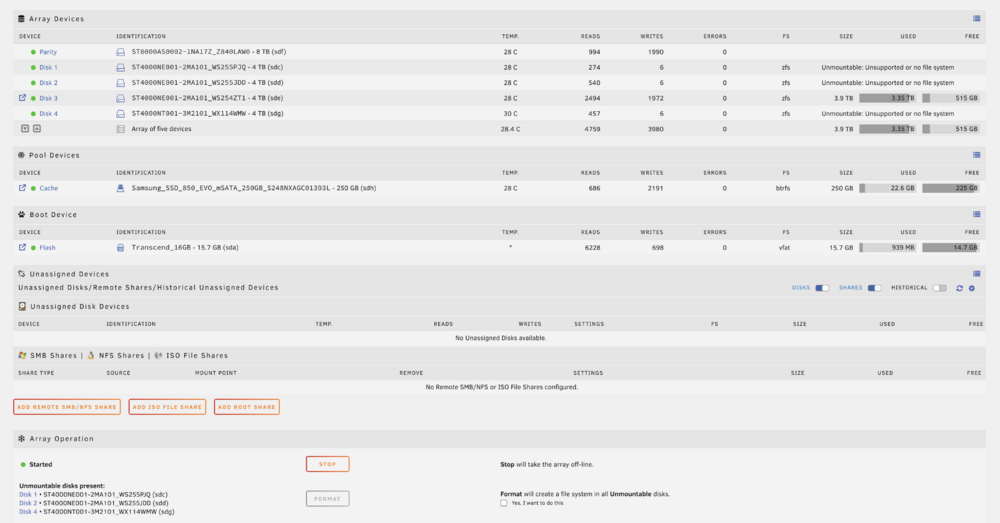Click Parity identification ST8000AS0002 text
This screenshot has height=523, width=1000.
(209, 52)
